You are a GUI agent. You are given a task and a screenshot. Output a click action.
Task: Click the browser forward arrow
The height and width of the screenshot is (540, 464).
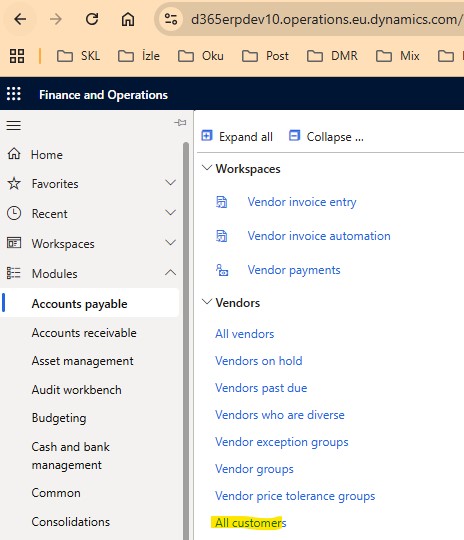tap(55, 19)
